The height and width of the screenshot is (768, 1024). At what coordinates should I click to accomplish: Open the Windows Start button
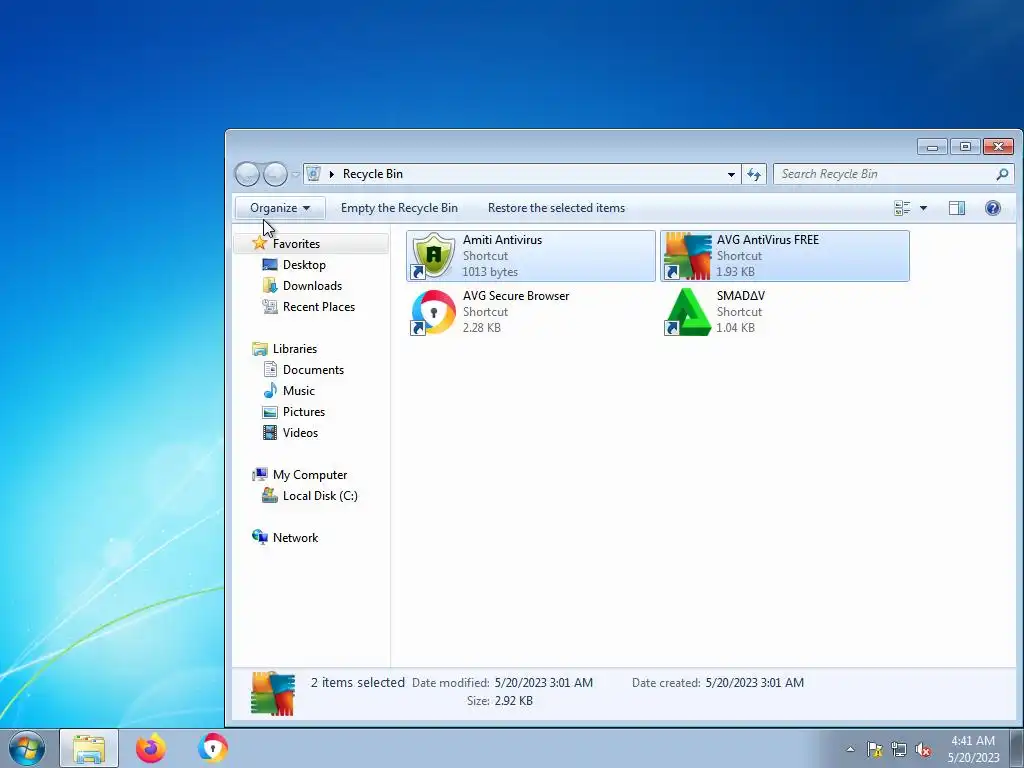pos(27,748)
